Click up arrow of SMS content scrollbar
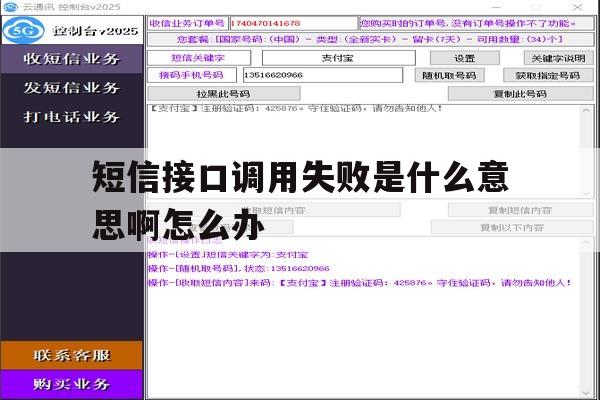Viewport: 600px width, 400px height. point(586,110)
